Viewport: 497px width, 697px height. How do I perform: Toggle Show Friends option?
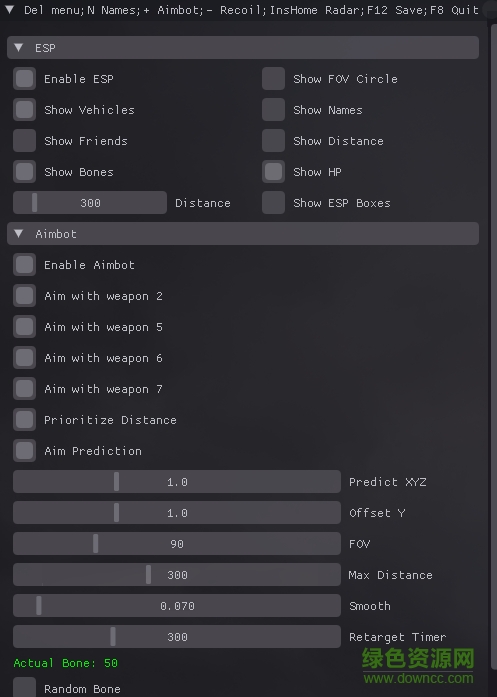[24, 141]
